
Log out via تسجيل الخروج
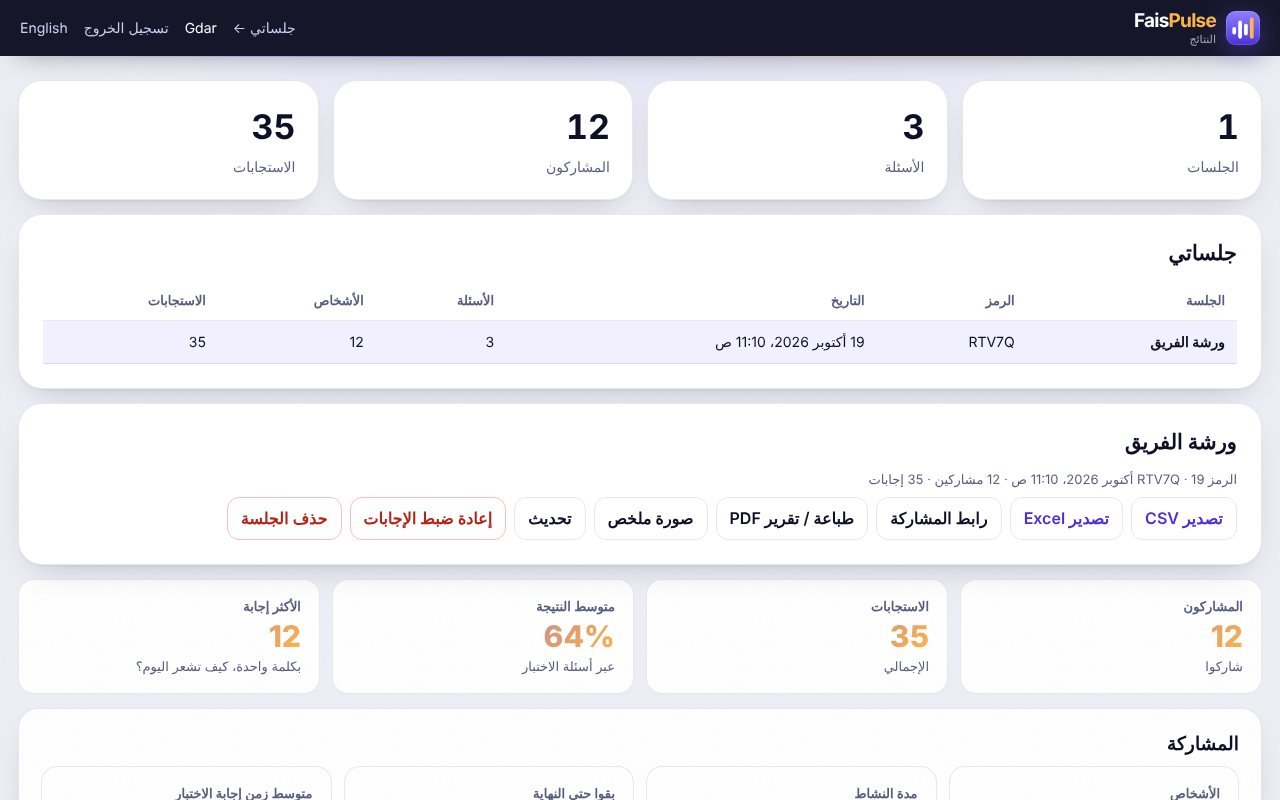click(126, 28)
